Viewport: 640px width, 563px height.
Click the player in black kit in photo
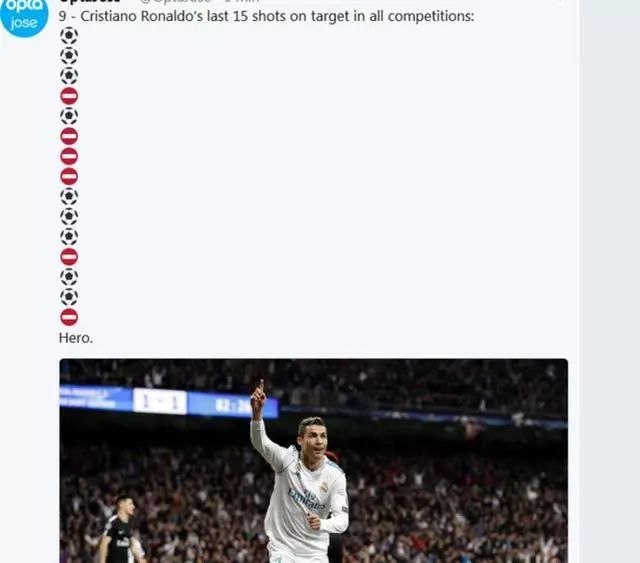click(122, 530)
